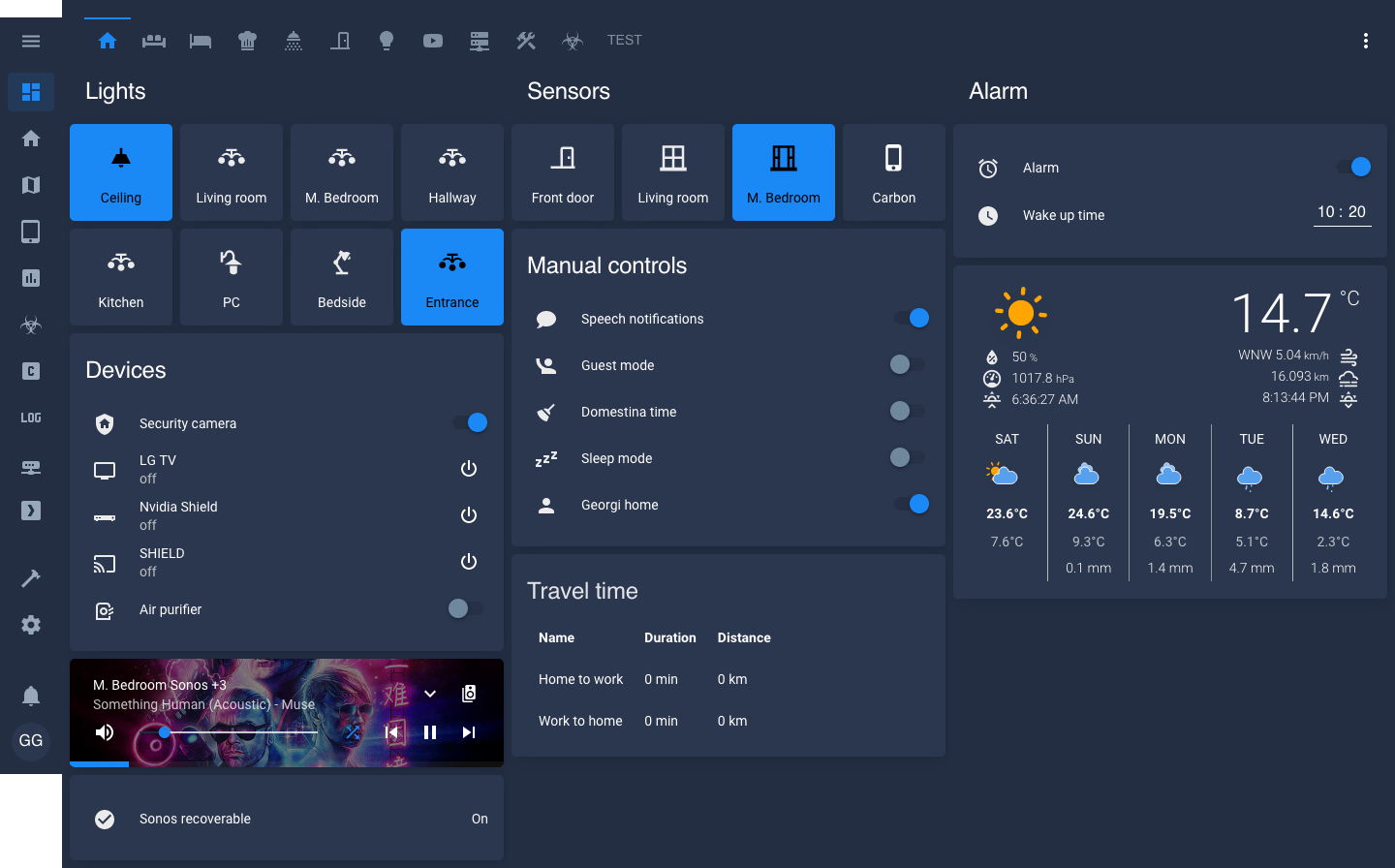The image size is (1395, 868).
Task: Enable Guest mode switch
Action: pos(908,364)
